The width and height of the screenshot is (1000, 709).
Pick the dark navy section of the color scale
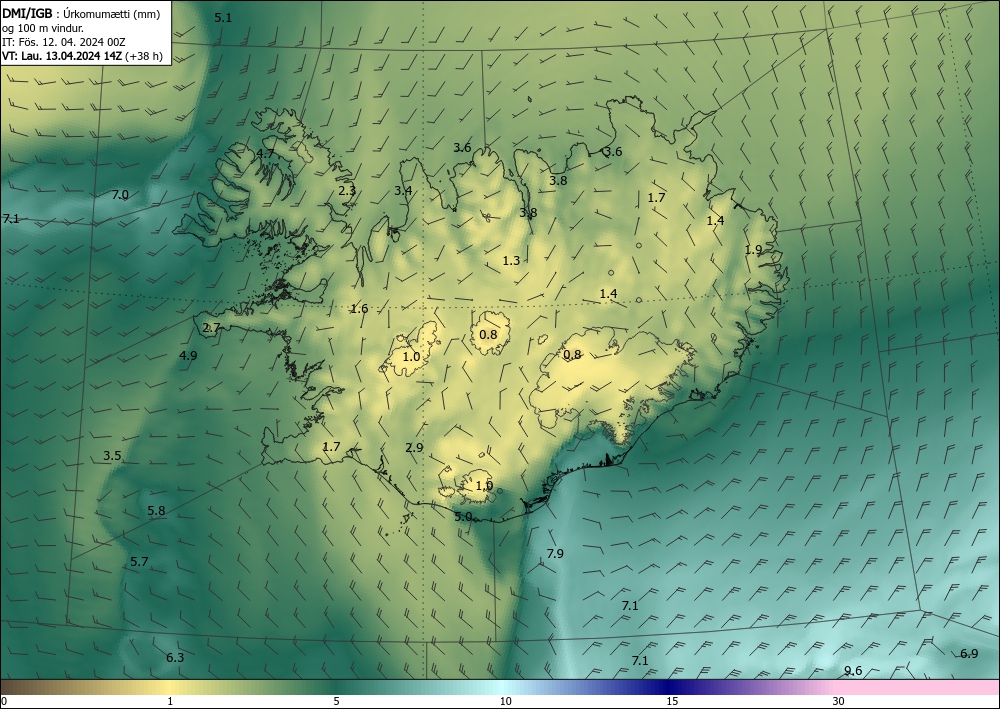[666, 687]
